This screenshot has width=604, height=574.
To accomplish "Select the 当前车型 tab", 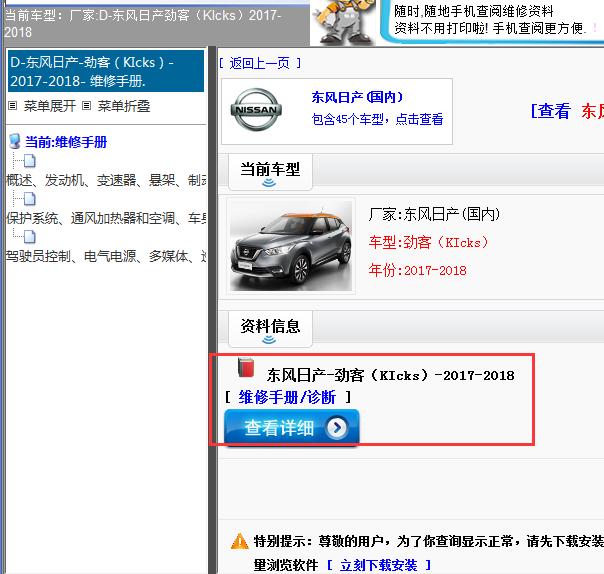I will [x=270, y=172].
